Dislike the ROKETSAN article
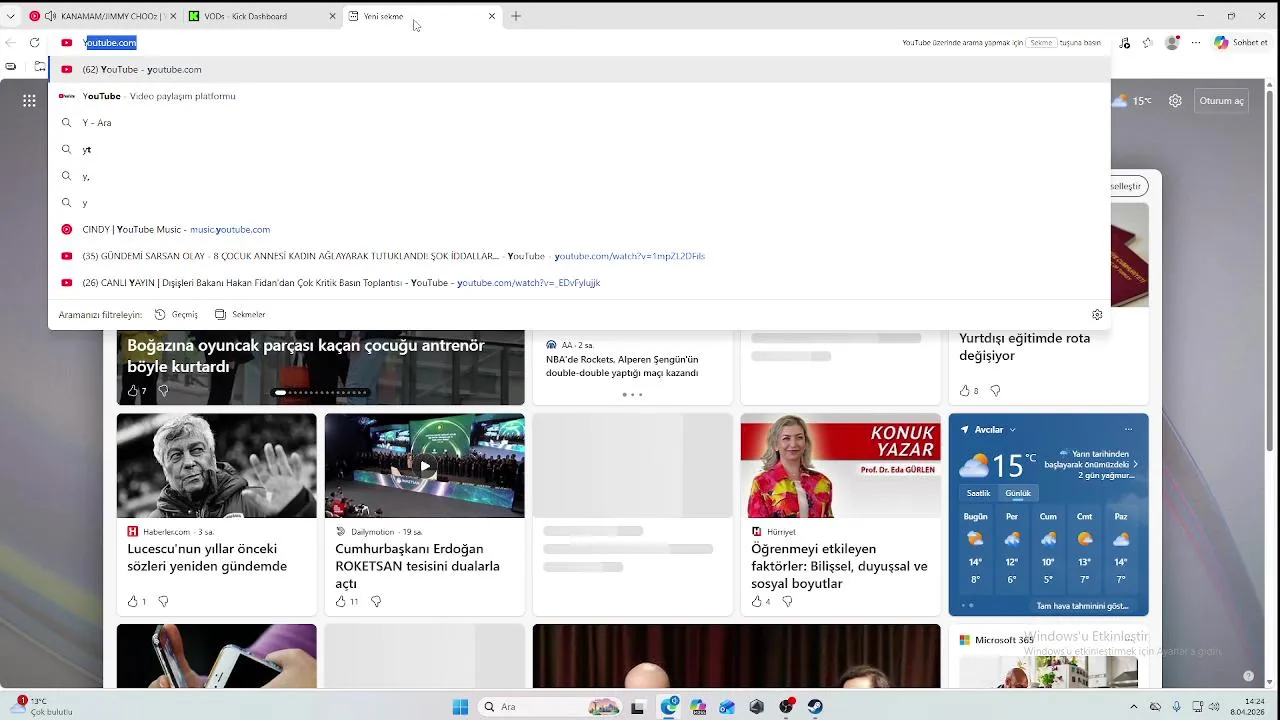This screenshot has width=1280, height=720. (376, 601)
